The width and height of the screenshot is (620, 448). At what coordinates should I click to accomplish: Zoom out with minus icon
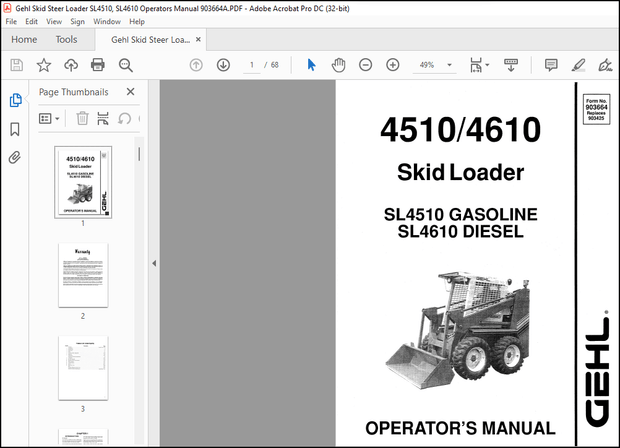tap(365, 65)
